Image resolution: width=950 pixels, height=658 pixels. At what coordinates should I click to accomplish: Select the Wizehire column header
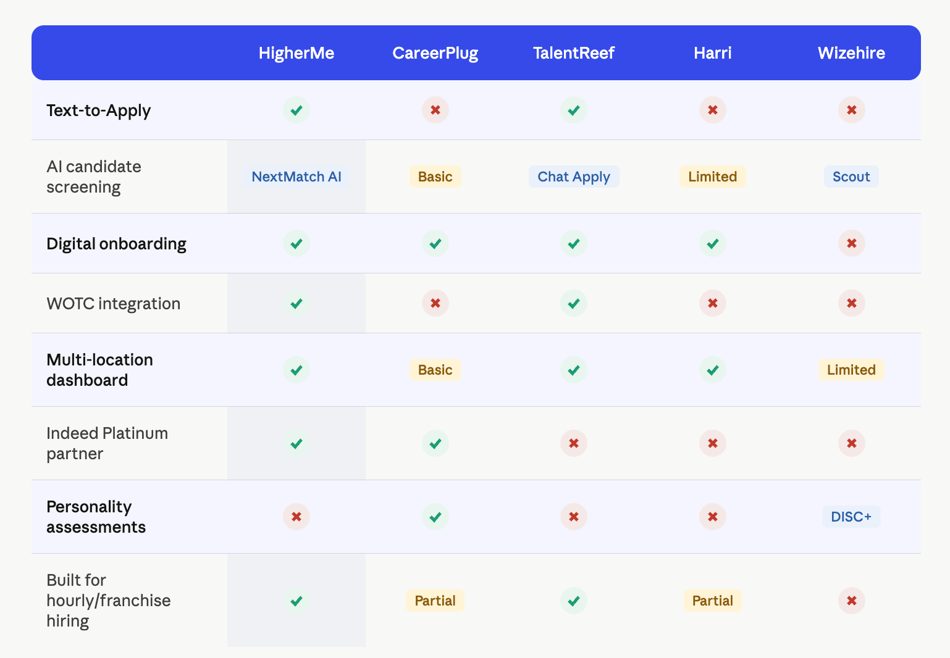851,53
